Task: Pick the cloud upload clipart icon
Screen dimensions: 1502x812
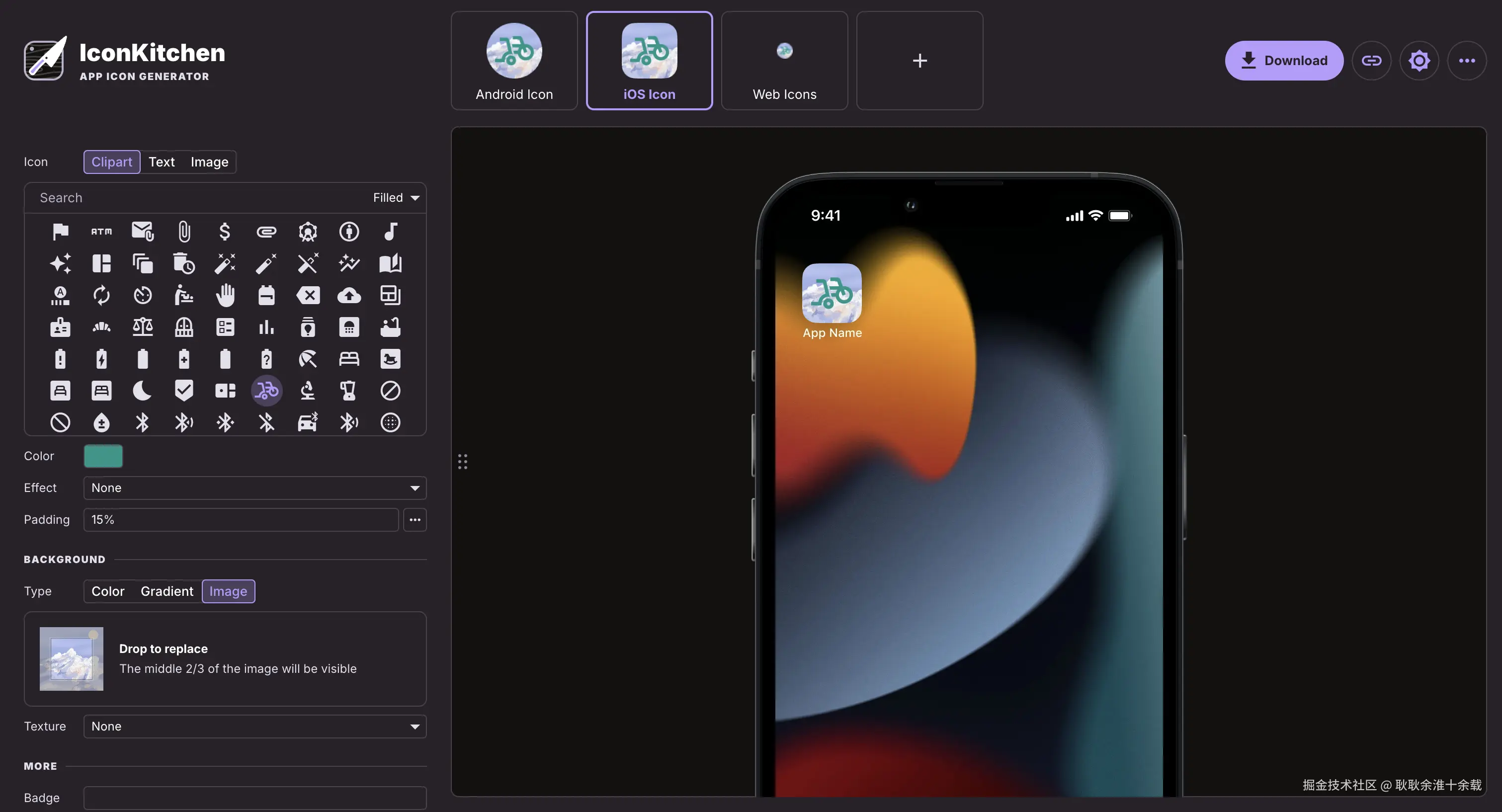Action: click(349, 295)
